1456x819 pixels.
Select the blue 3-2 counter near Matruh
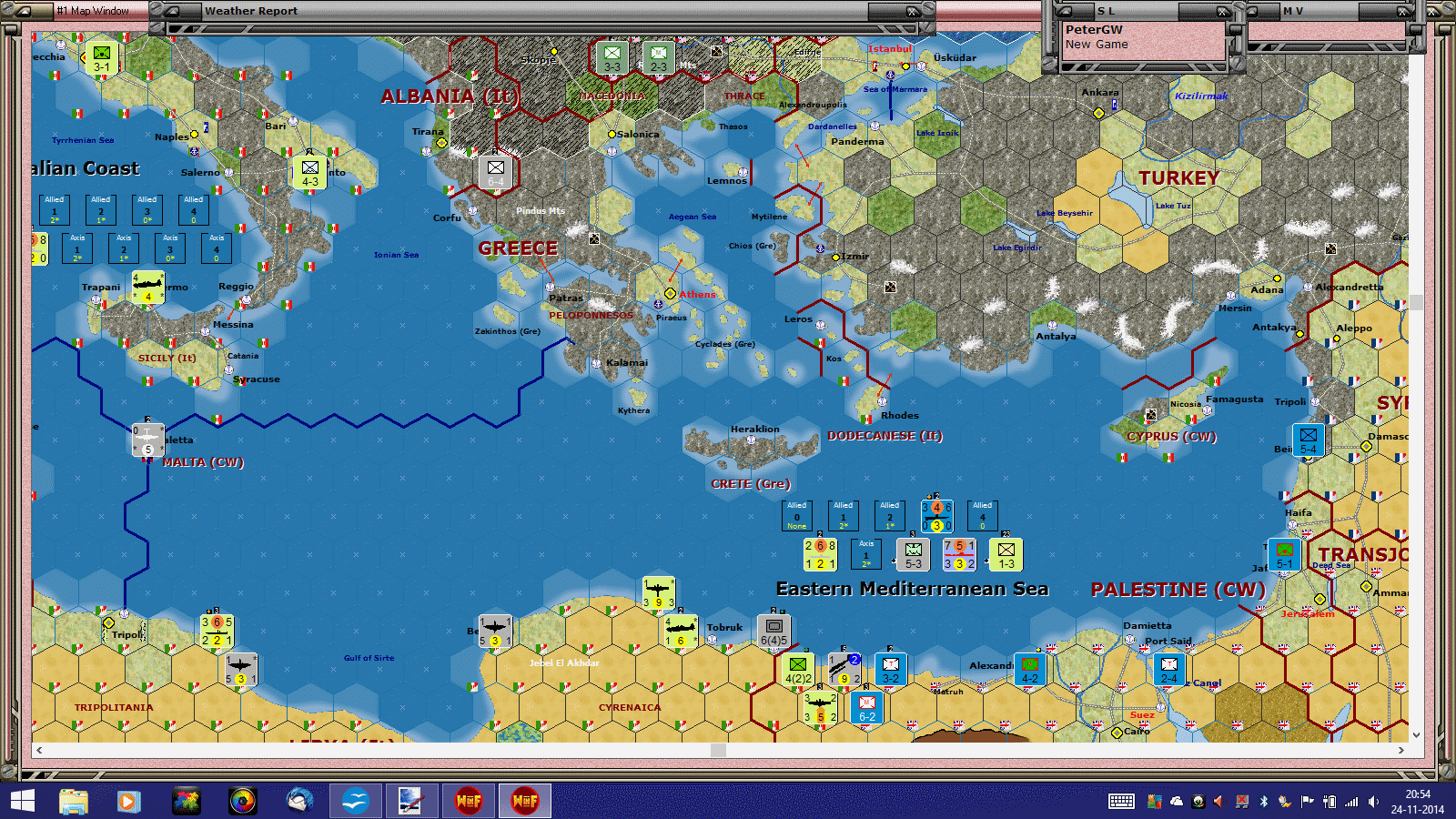click(x=890, y=669)
